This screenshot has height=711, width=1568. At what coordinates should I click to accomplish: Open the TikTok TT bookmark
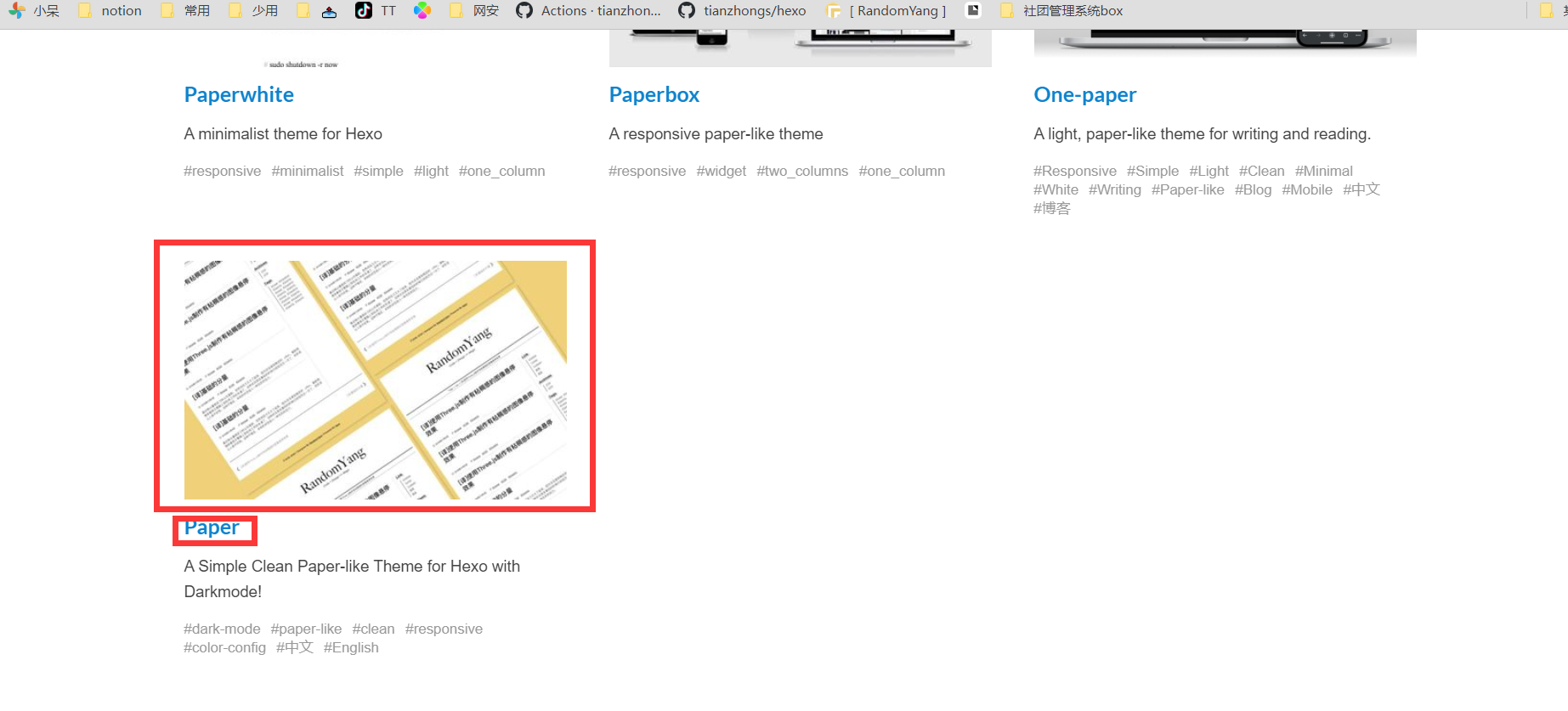point(376,11)
